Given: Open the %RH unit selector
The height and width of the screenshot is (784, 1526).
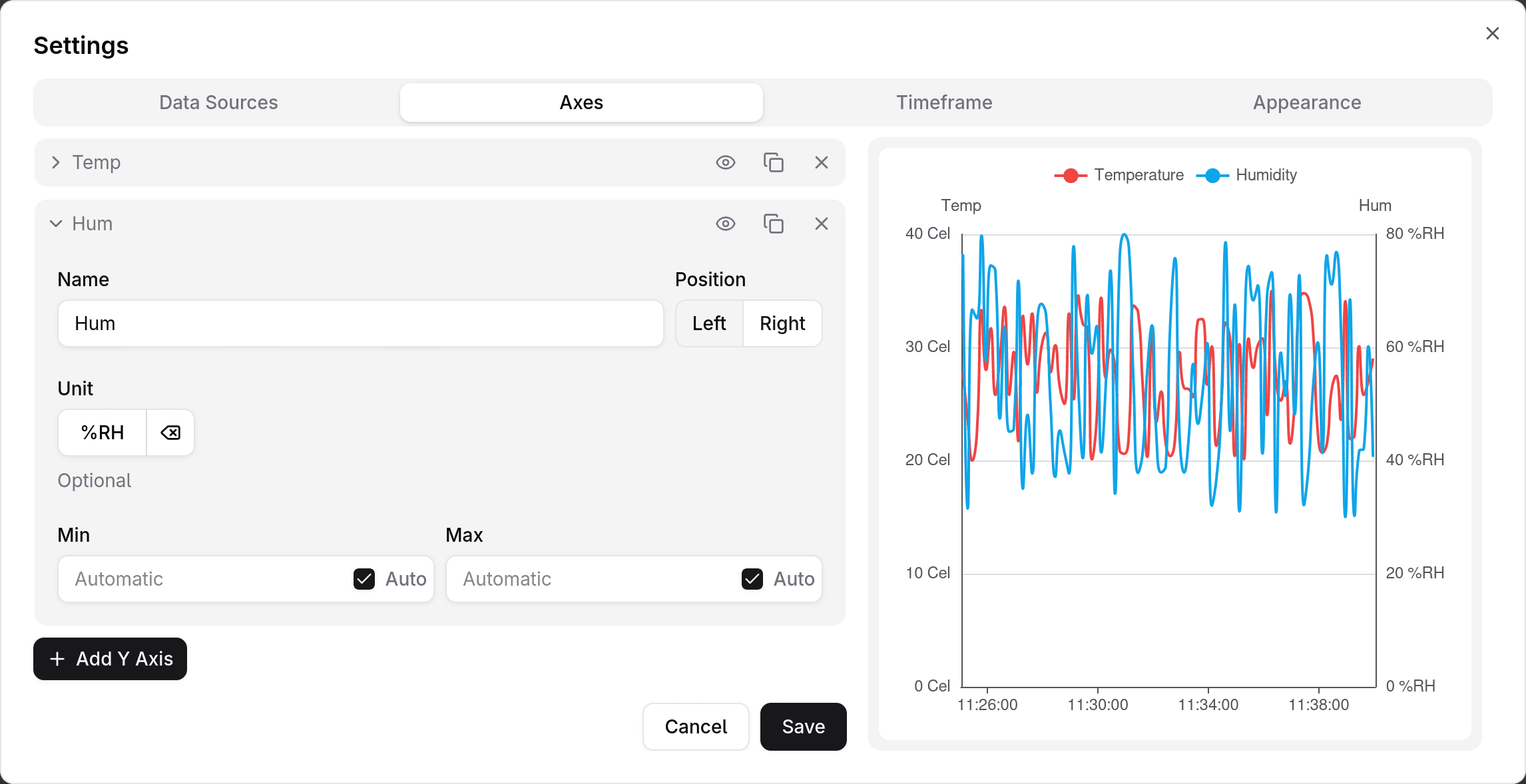Looking at the screenshot, I should tap(103, 433).
